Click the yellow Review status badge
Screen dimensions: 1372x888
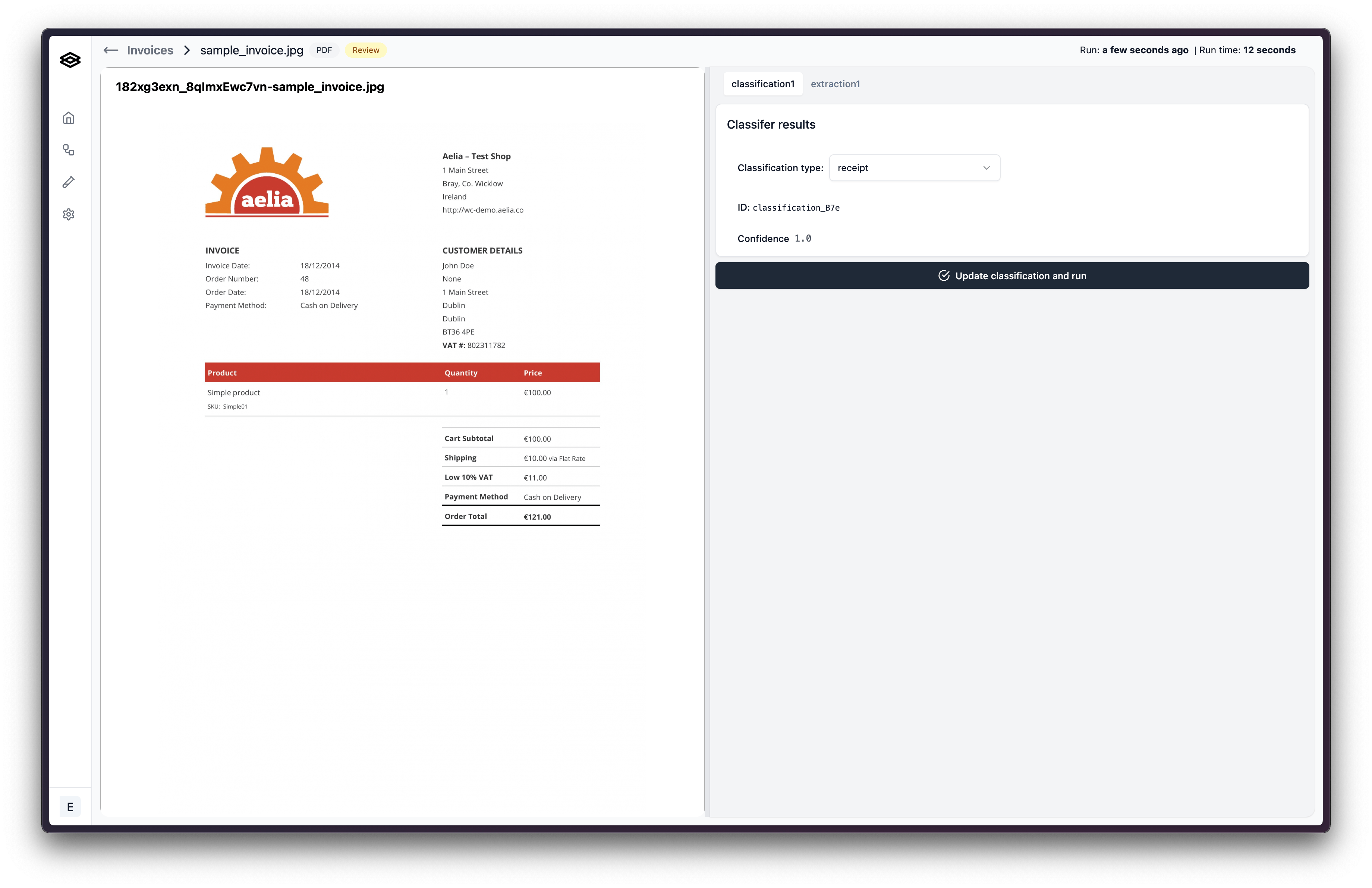(x=365, y=50)
